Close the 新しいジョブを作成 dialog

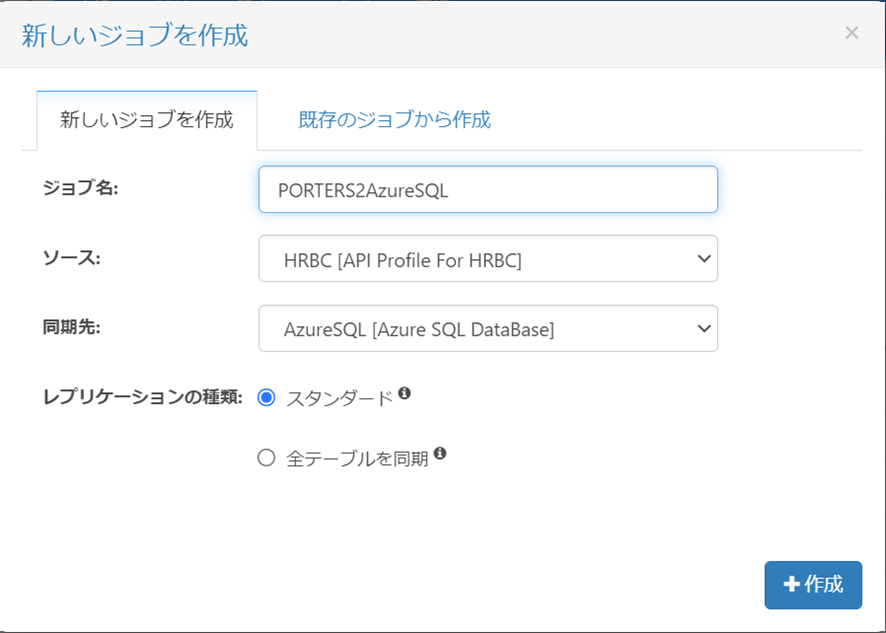pos(852,33)
